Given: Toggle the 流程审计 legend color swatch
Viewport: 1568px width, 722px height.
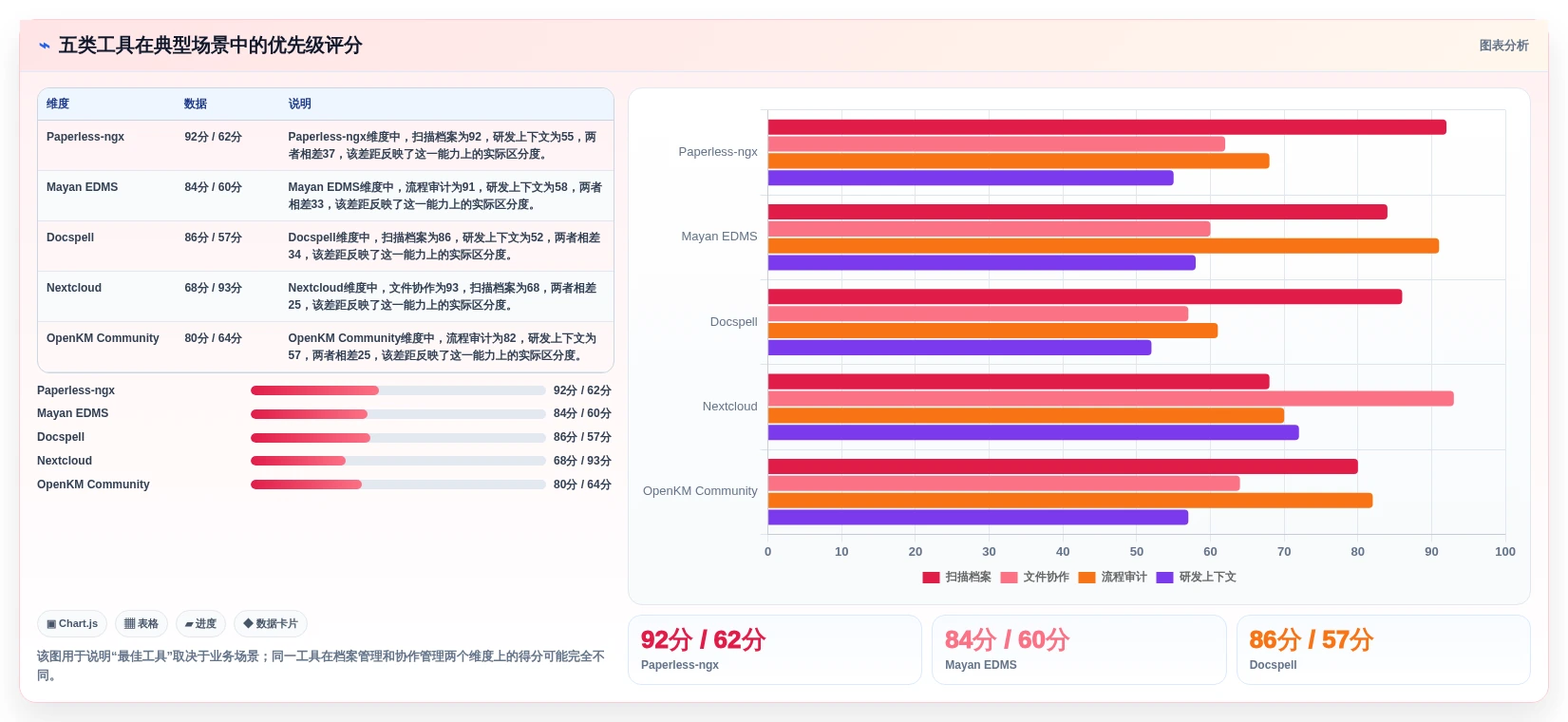Looking at the screenshot, I should [1086, 578].
